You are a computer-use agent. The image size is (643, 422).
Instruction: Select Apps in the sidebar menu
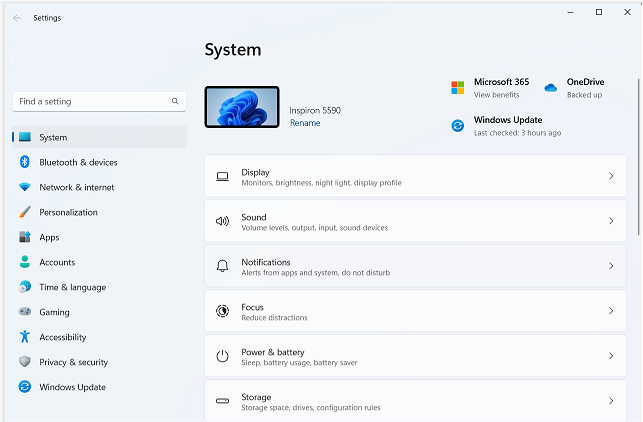49,237
